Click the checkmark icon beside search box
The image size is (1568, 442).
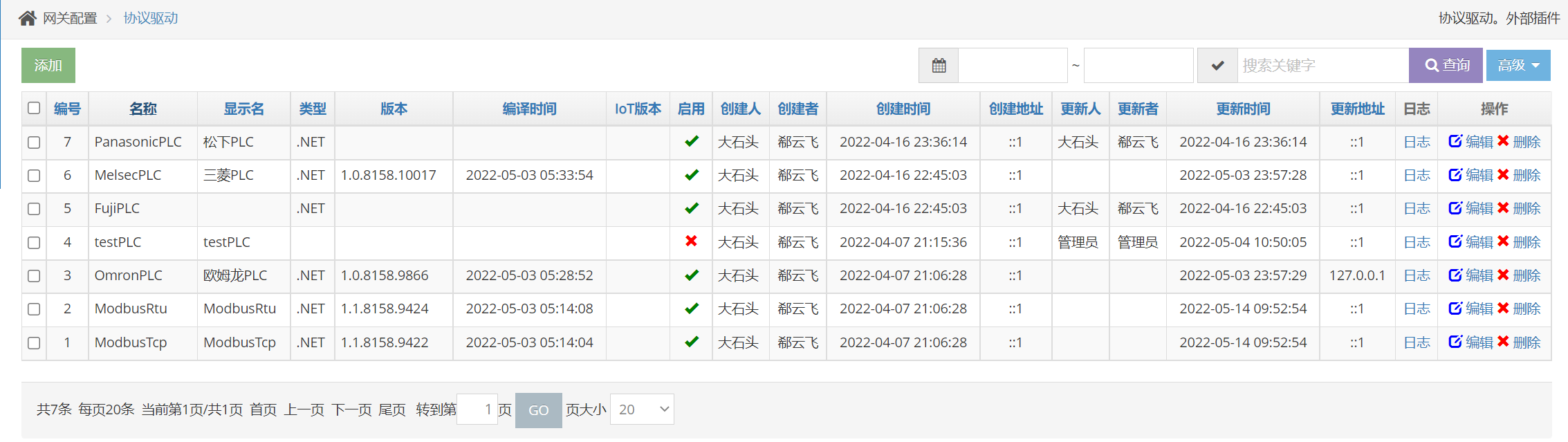click(1217, 66)
